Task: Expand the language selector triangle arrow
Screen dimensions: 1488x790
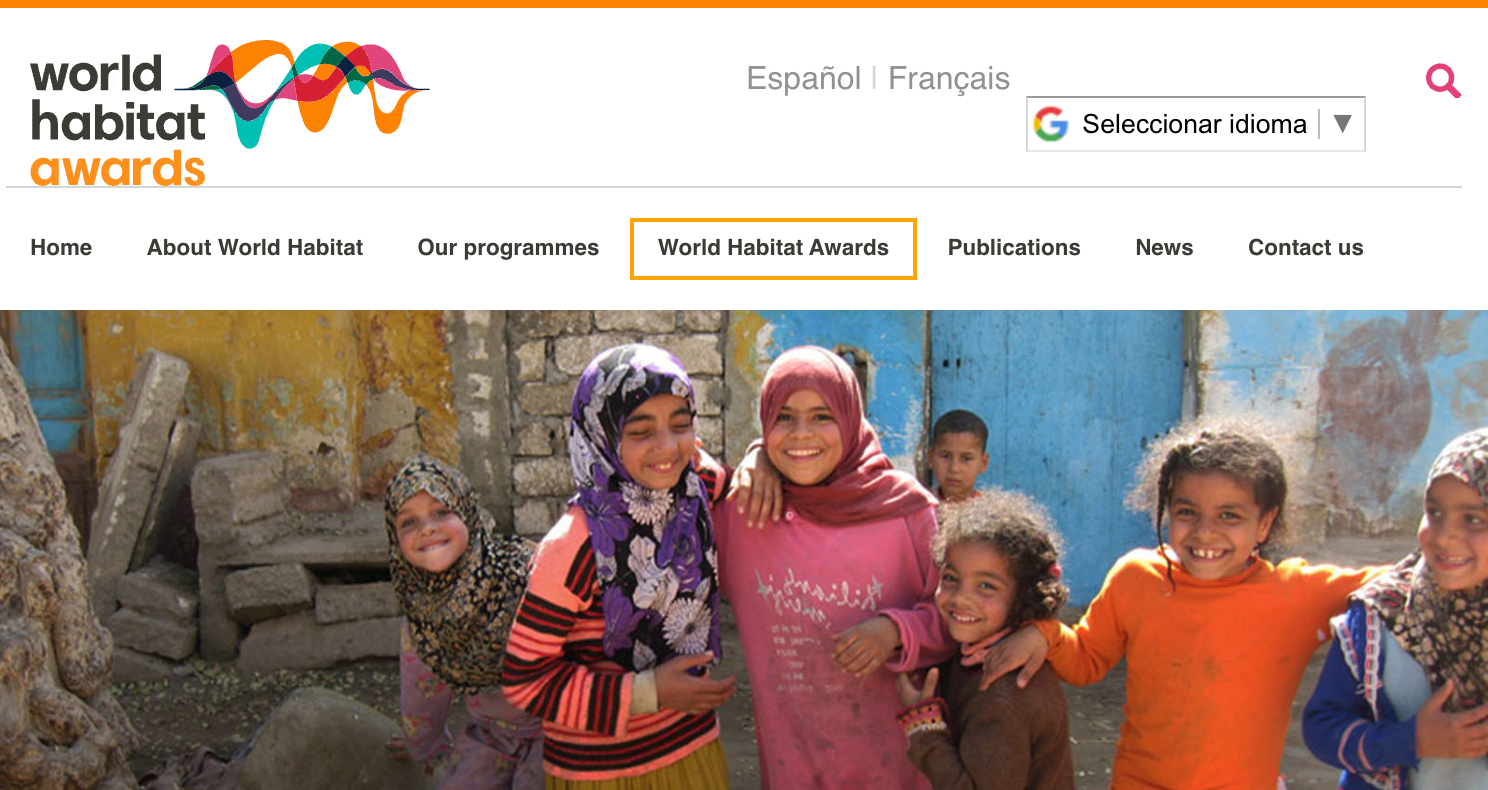Action: point(1342,124)
